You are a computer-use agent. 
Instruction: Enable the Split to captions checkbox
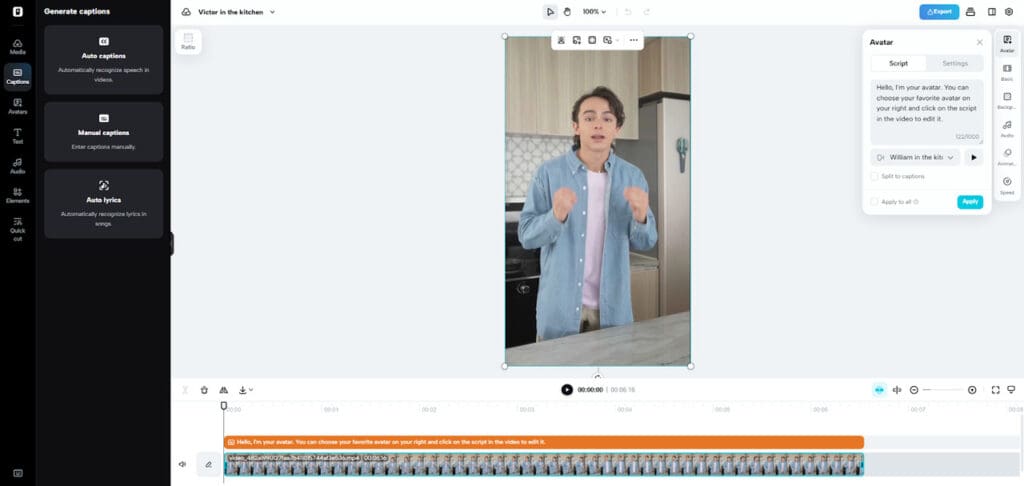coord(874,176)
